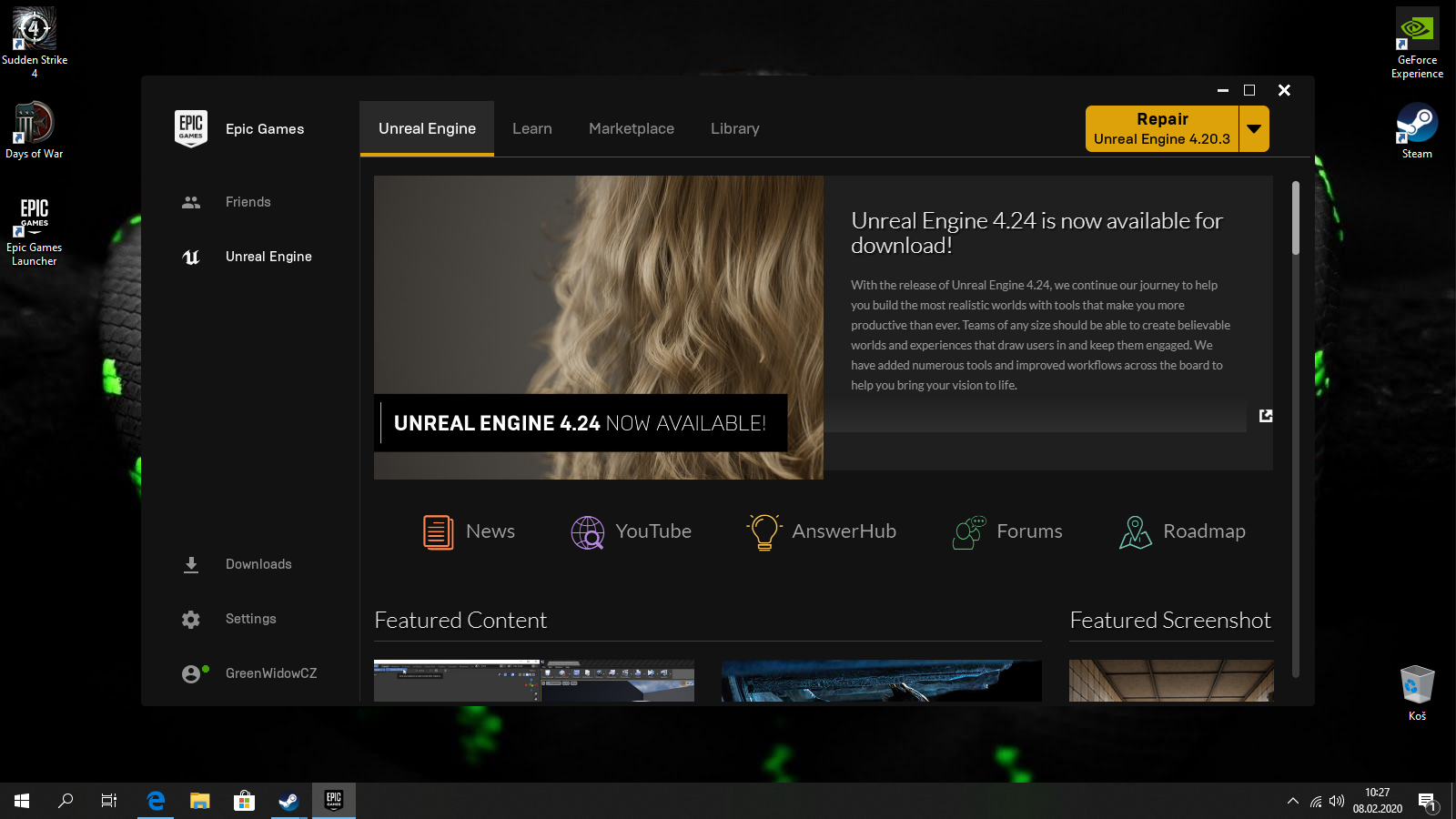
Task: Select Unreal Engine in the sidebar
Action: click(268, 257)
